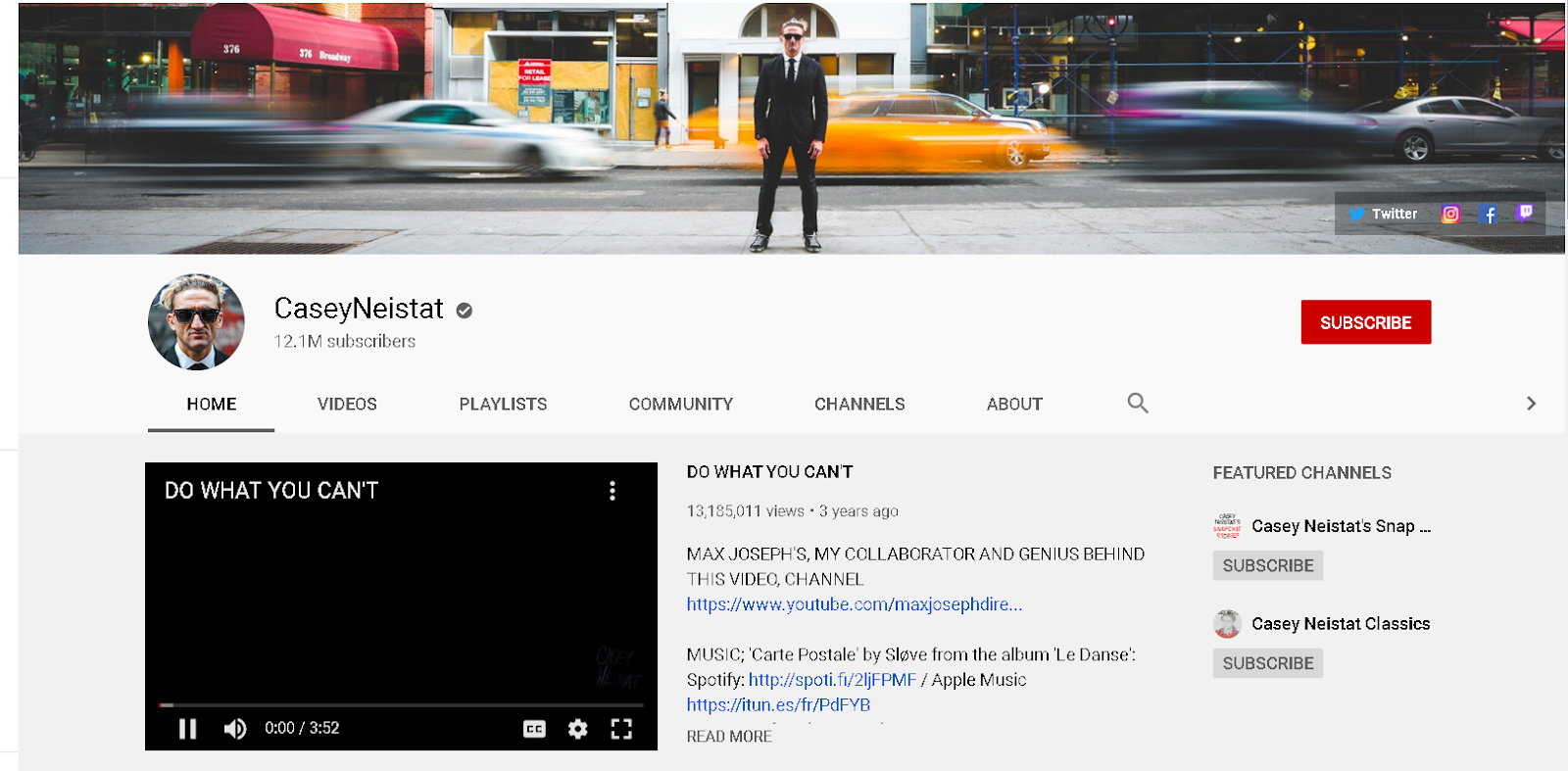Open the PLAYLISTS tab
1568x771 pixels.
(503, 404)
